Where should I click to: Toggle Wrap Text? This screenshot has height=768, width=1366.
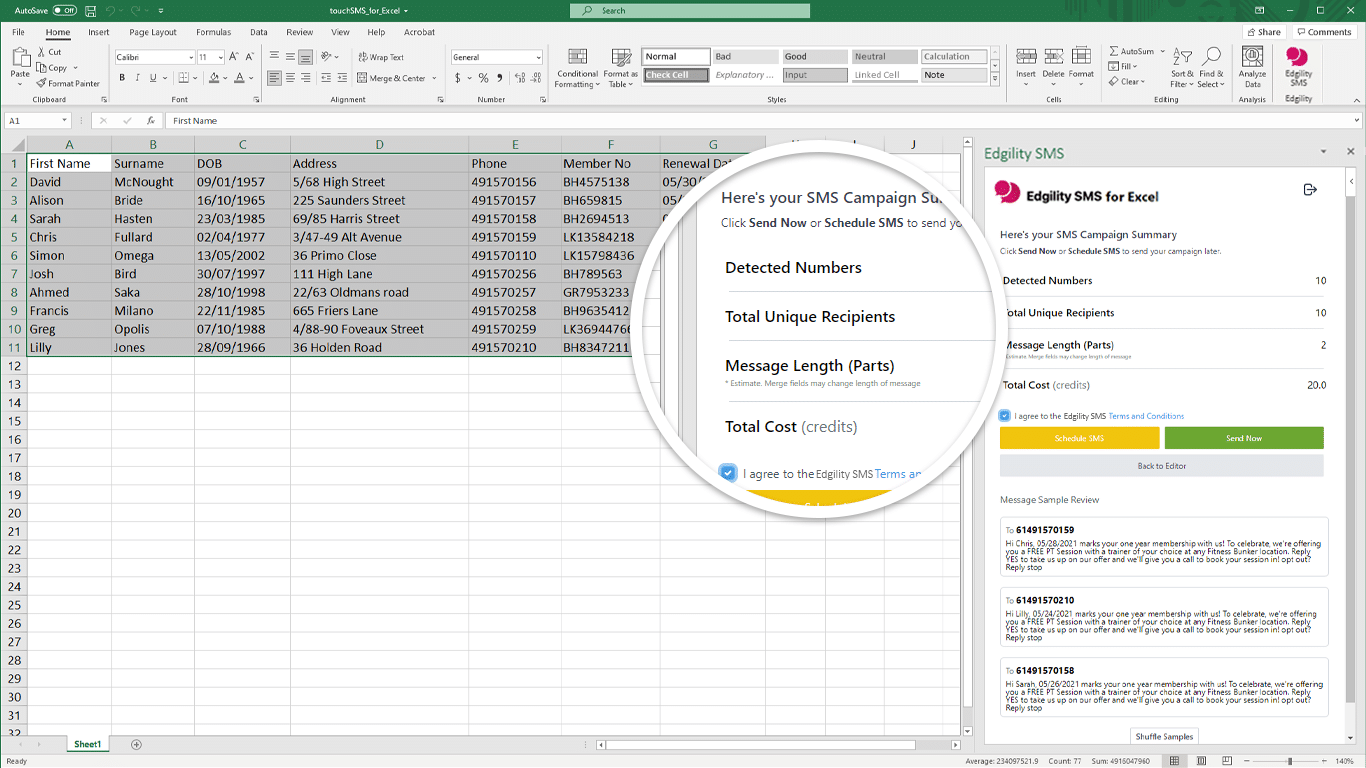pyautogui.click(x=381, y=57)
